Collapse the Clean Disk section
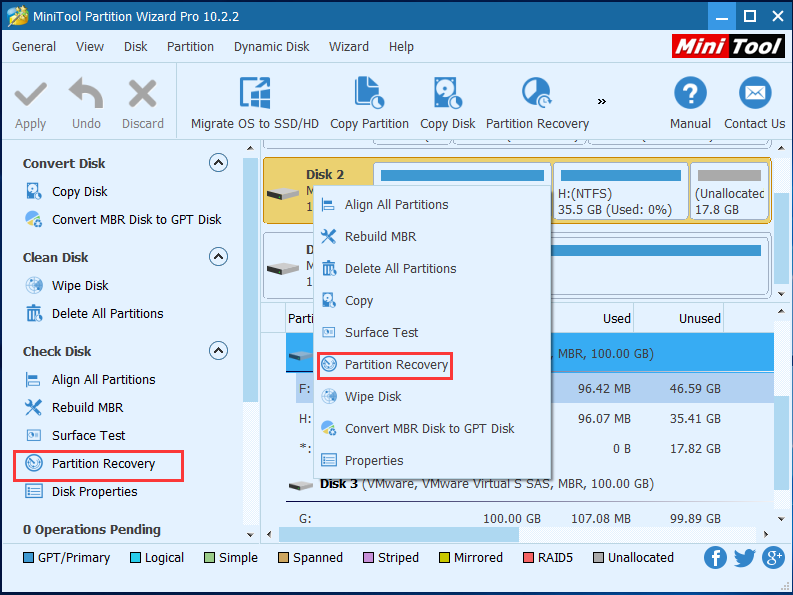Screen dimensions: 793x595 (218, 257)
